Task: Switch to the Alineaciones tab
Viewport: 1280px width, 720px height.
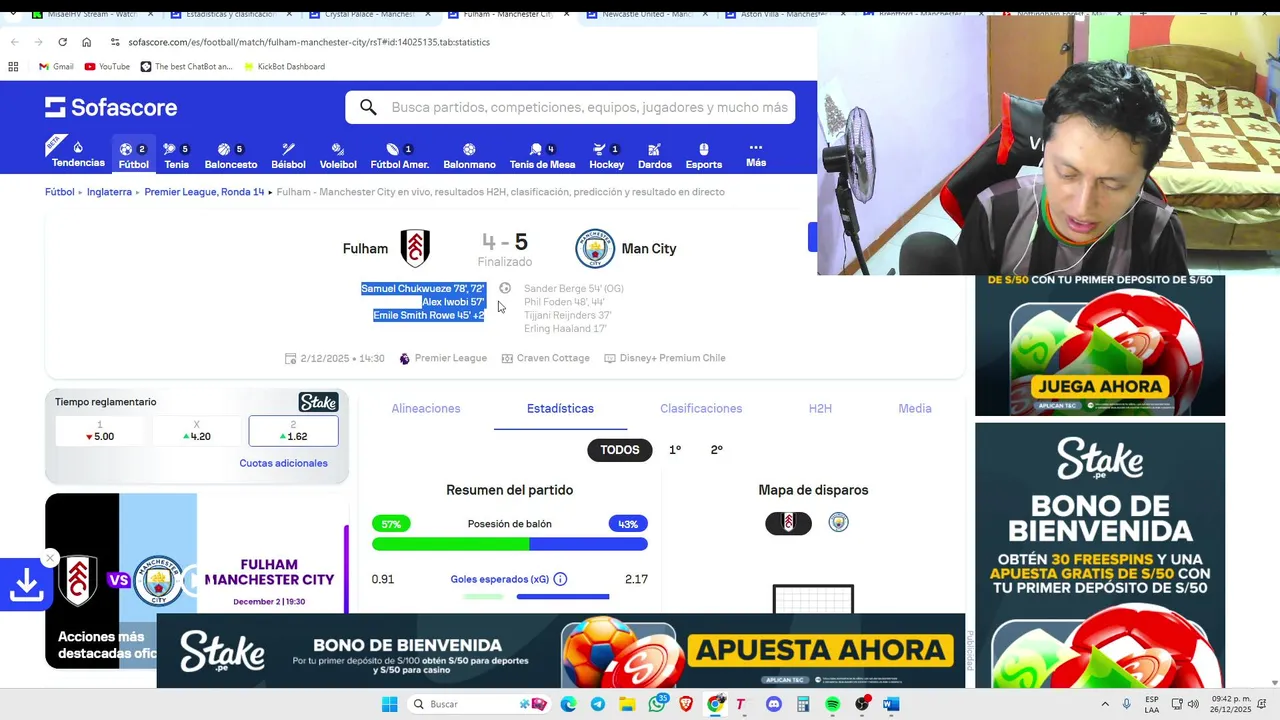Action: (x=426, y=408)
